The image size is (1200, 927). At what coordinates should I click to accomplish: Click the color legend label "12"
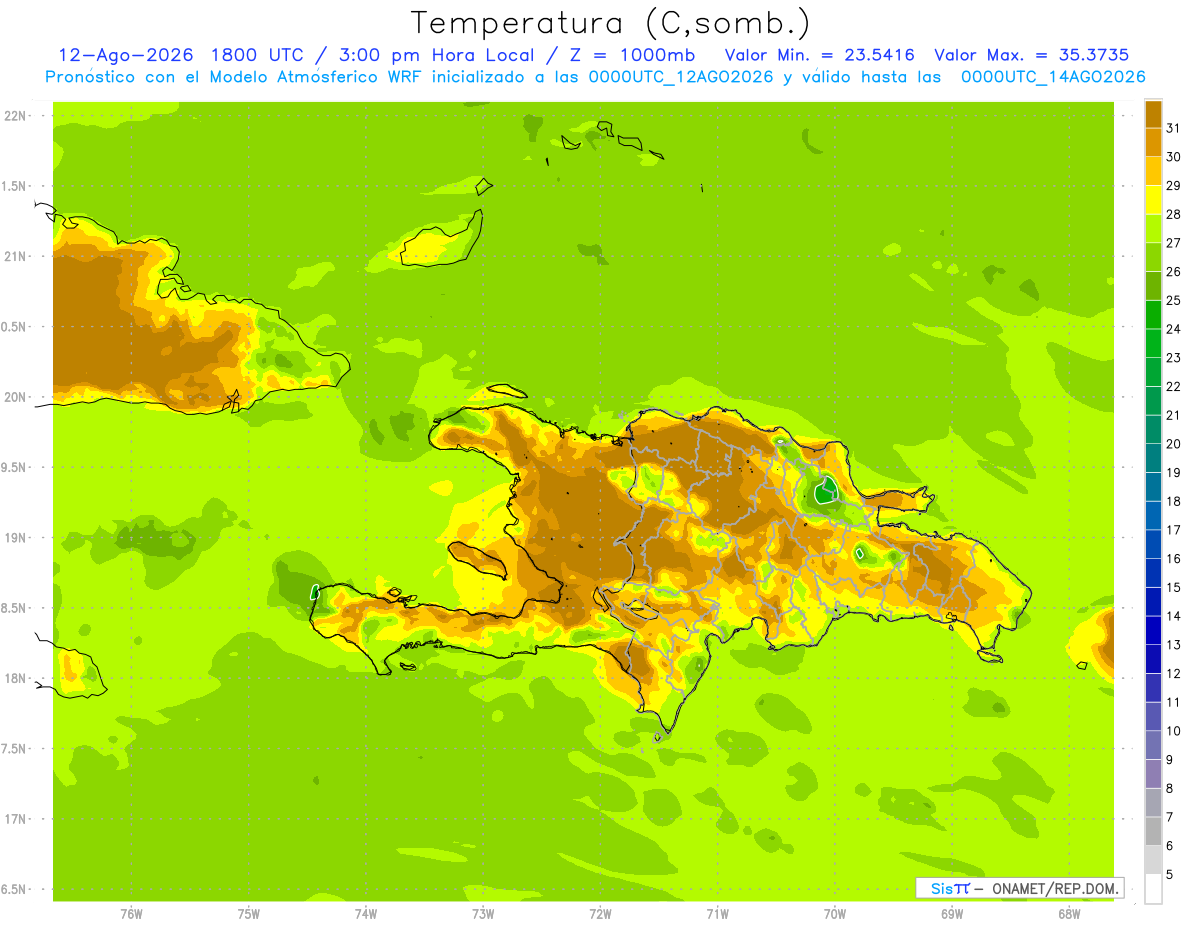pos(1173,674)
